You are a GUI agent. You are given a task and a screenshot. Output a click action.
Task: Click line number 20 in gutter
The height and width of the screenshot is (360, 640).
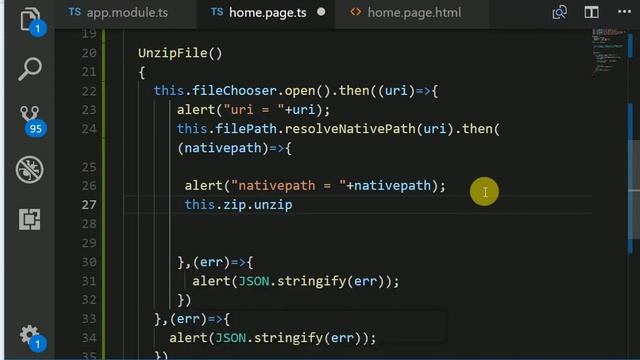tap(89, 53)
